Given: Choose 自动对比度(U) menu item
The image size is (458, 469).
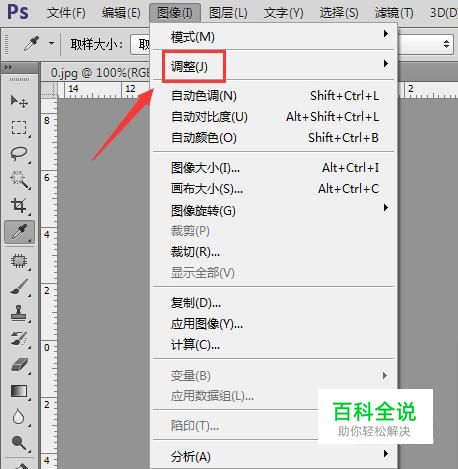Looking at the screenshot, I should [x=273, y=117].
